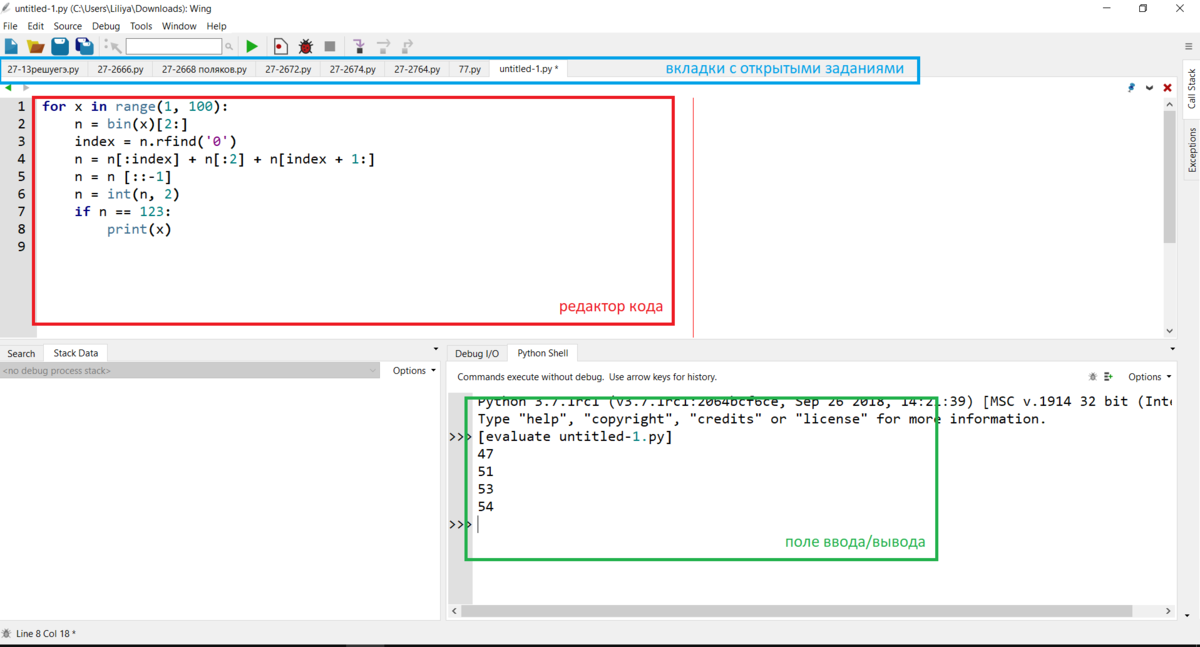Click the gray forward navigation arrow
This screenshot has width=1200, height=647.
point(26,88)
